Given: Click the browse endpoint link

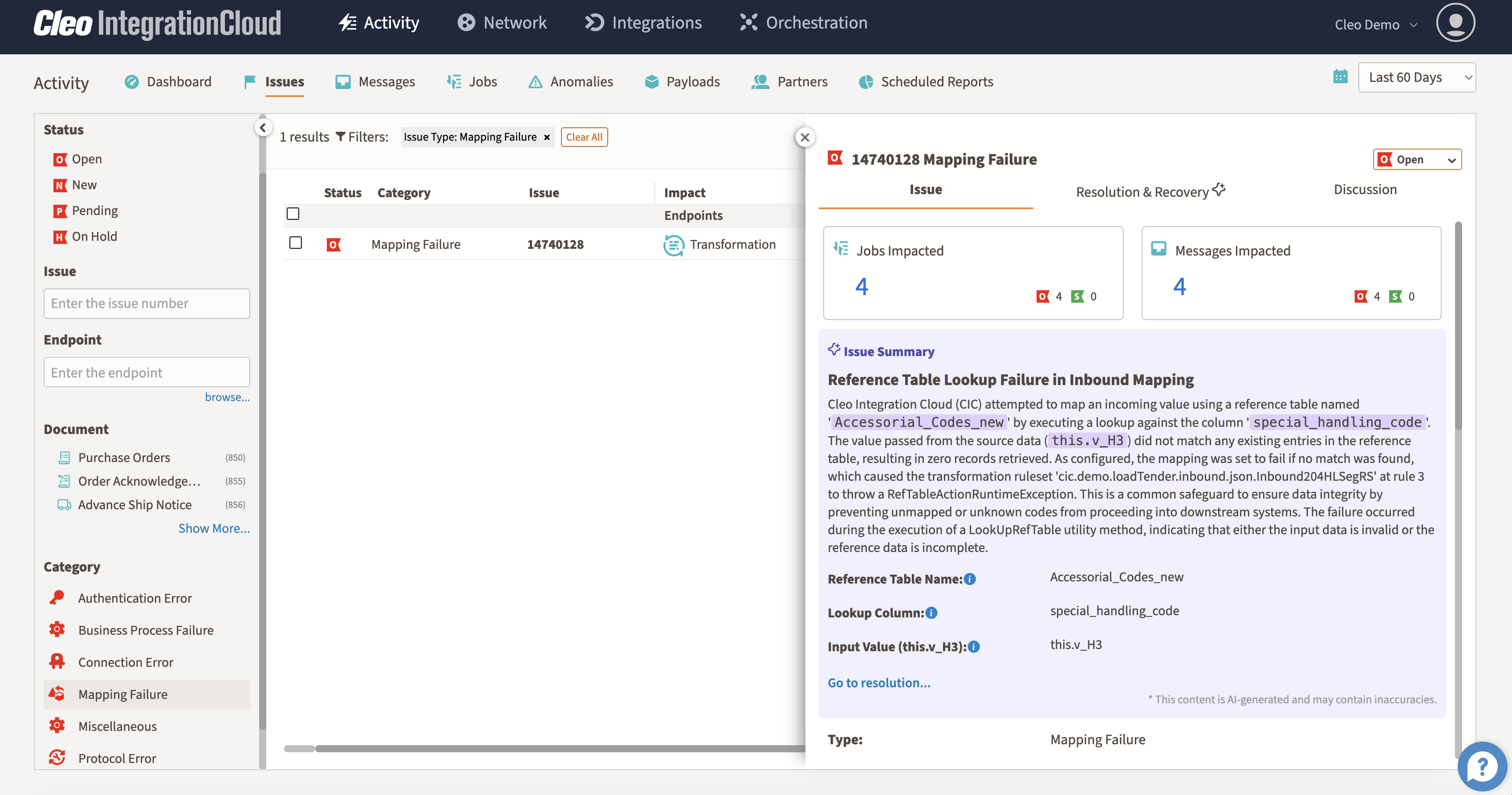Looking at the screenshot, I should (227, 397).
